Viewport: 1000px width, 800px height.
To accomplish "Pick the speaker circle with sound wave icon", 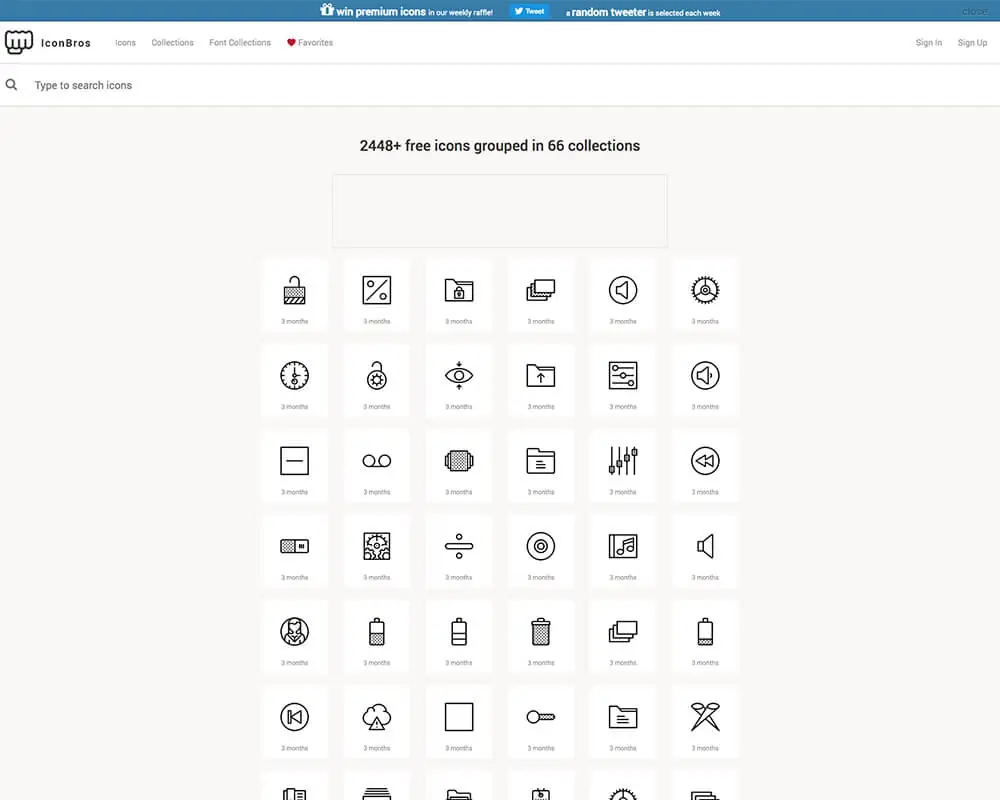I will (705, 375).
